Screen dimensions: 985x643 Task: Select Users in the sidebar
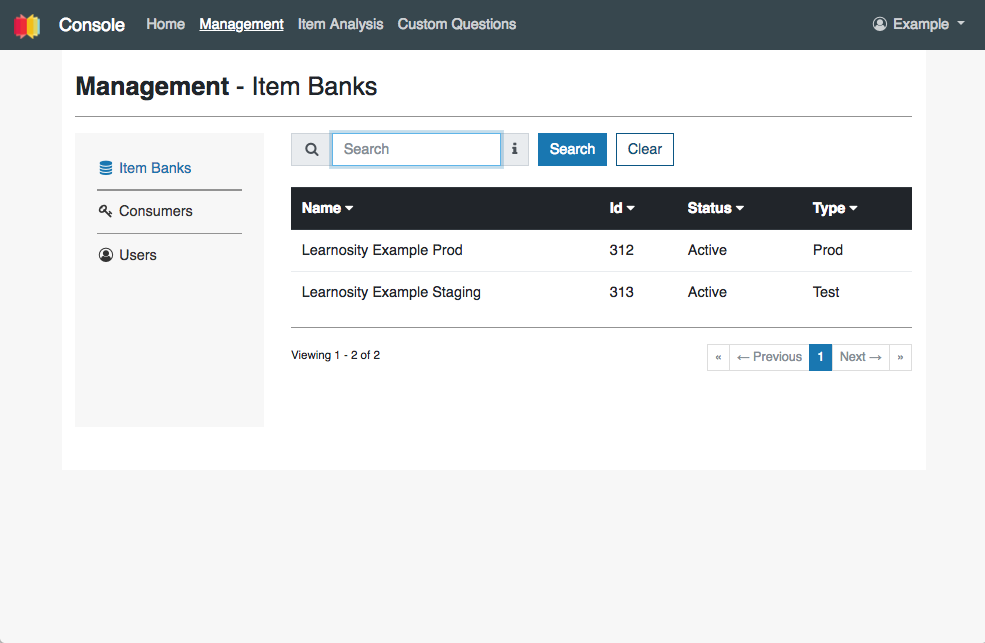coord(138,255)
